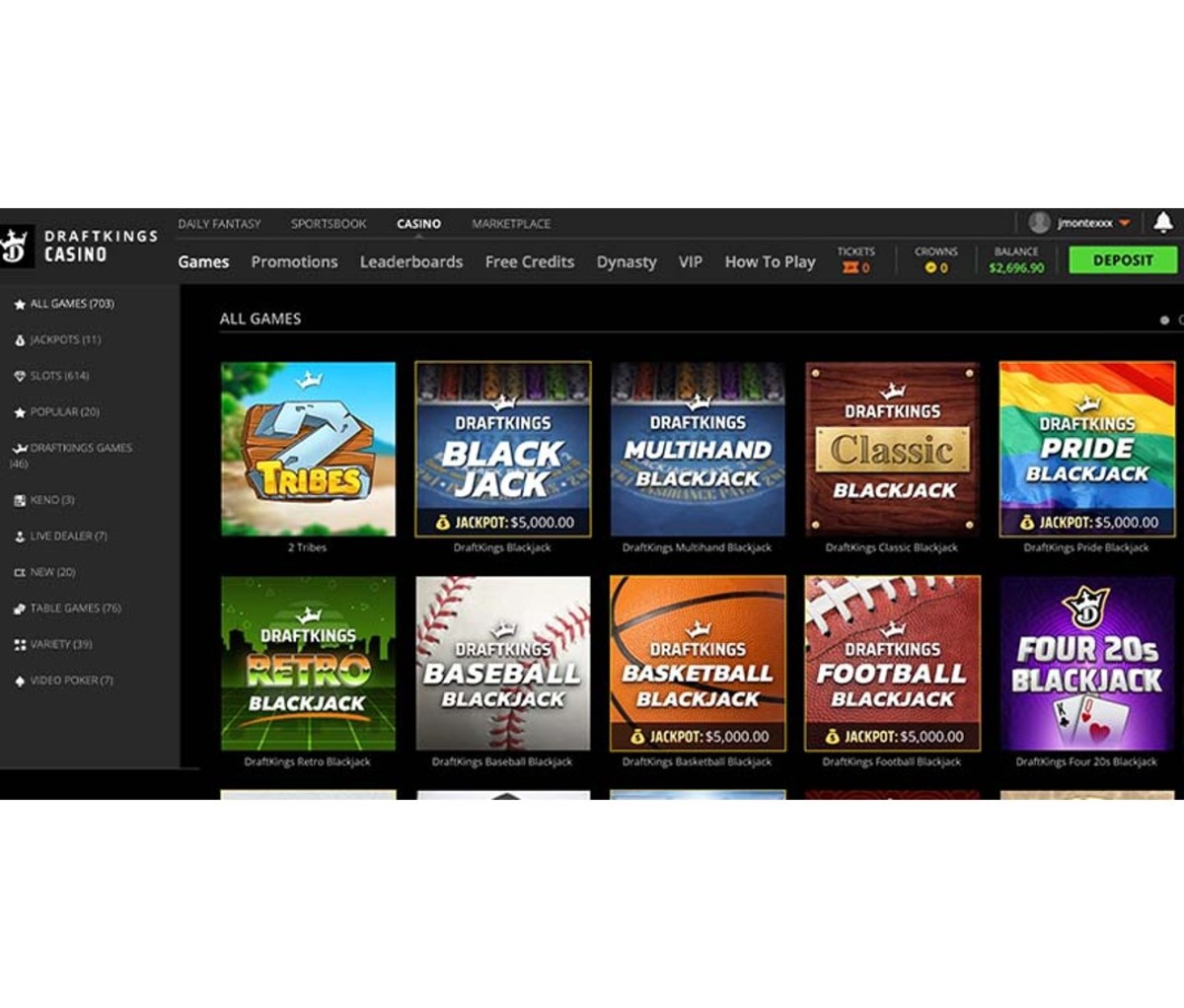The image size is (1184, 1008).
Task: Click the $2,696.90 balance amount
Action: [1016, 268]
